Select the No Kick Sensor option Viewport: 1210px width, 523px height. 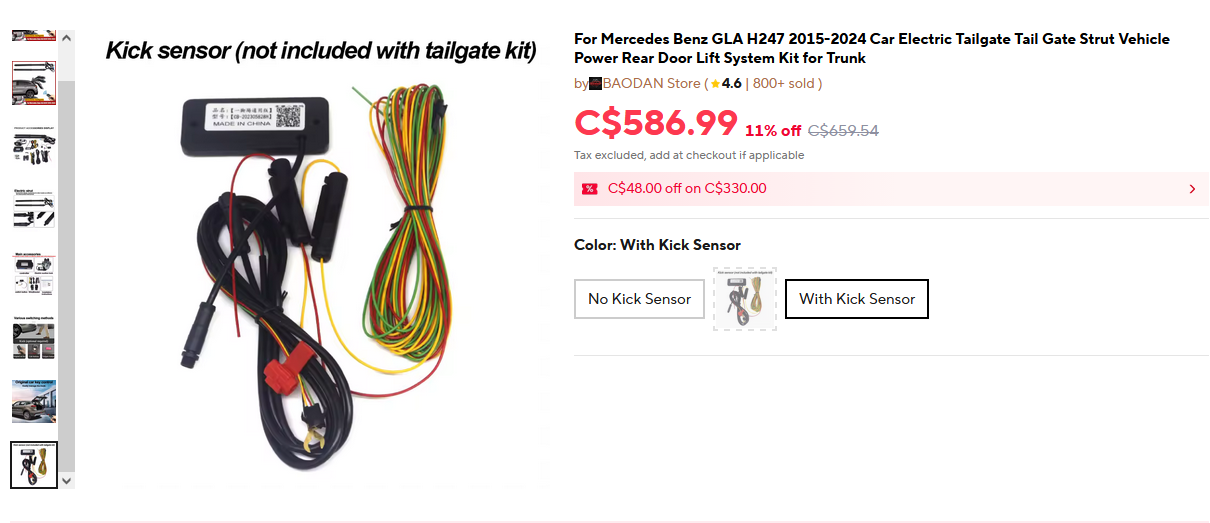pos(639,299)
